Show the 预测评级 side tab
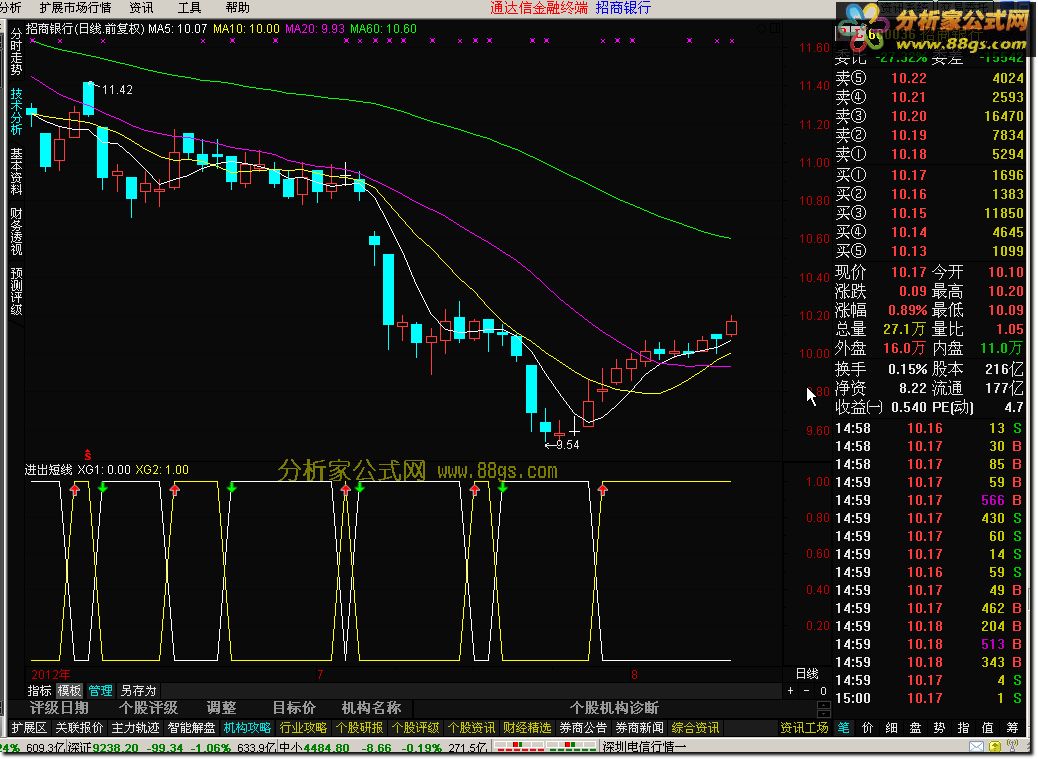The width and height of the screenshot is (1038, 759). click(x=16, y=291)
